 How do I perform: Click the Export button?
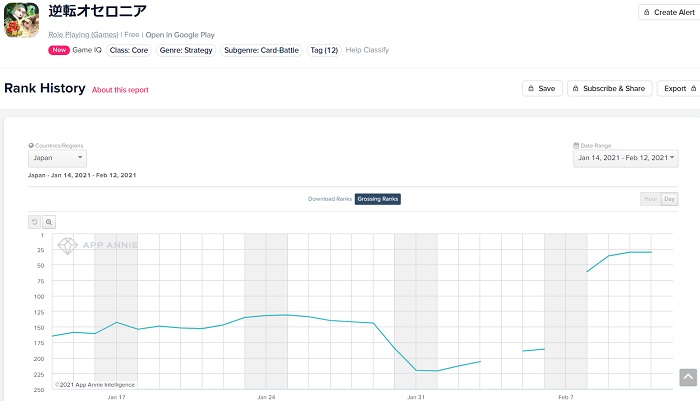[679, 88]
